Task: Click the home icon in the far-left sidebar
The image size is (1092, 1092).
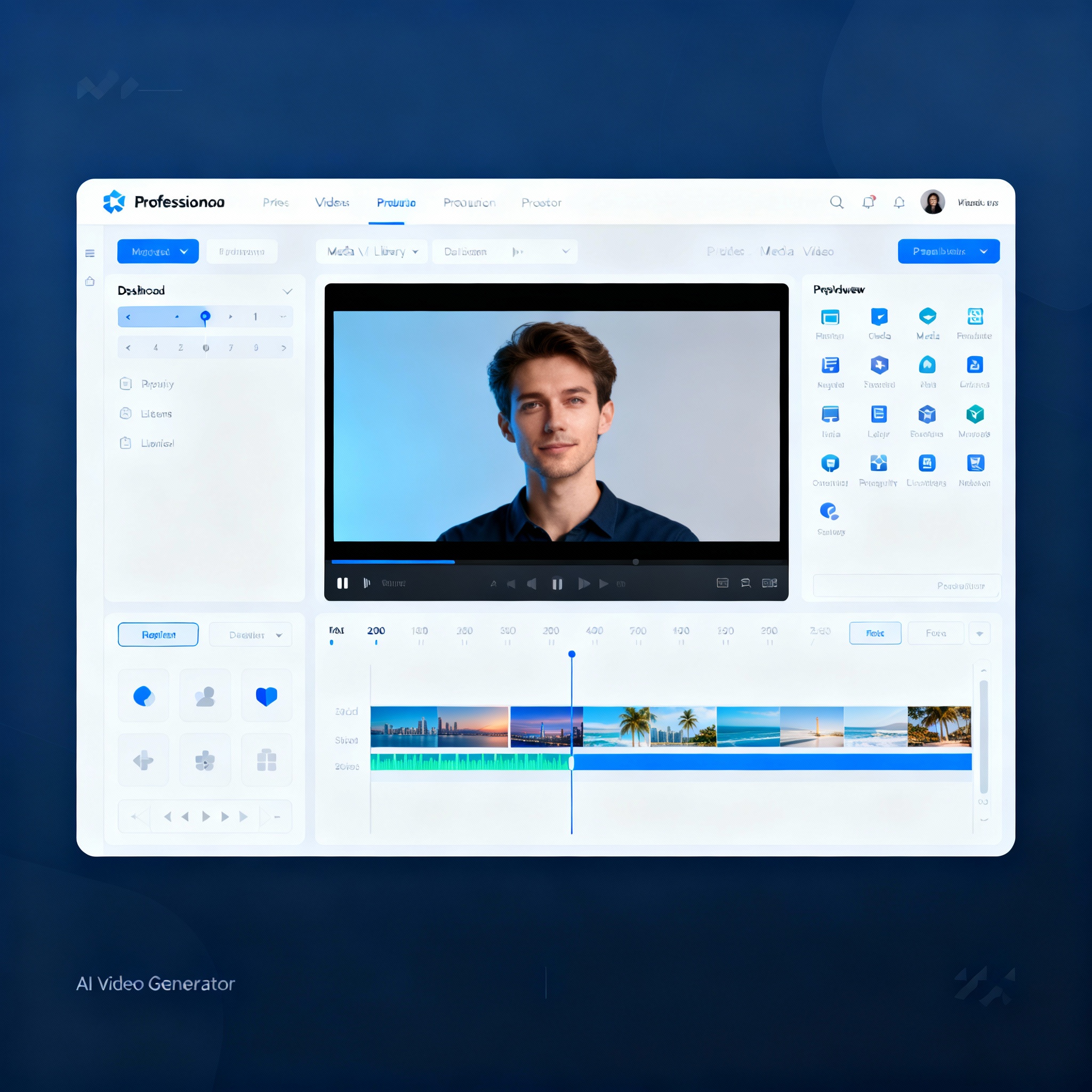Action: pos(90,282)
